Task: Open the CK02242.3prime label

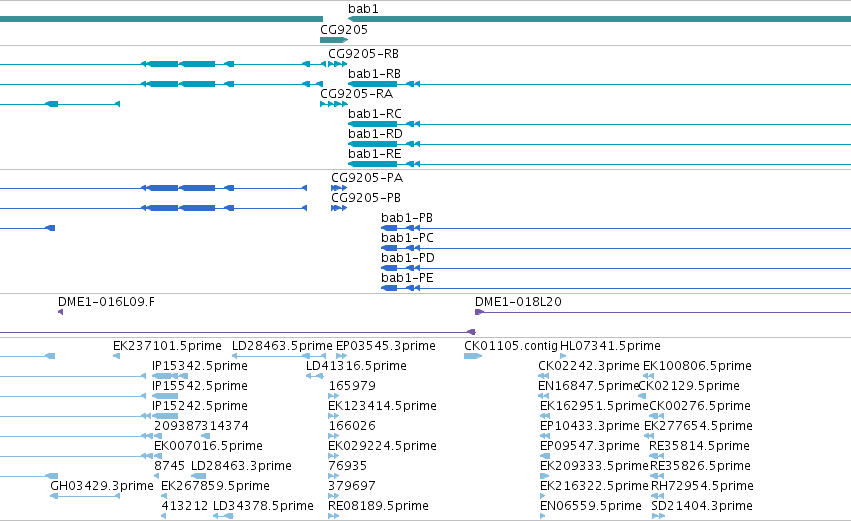Action: coord(589,366)
